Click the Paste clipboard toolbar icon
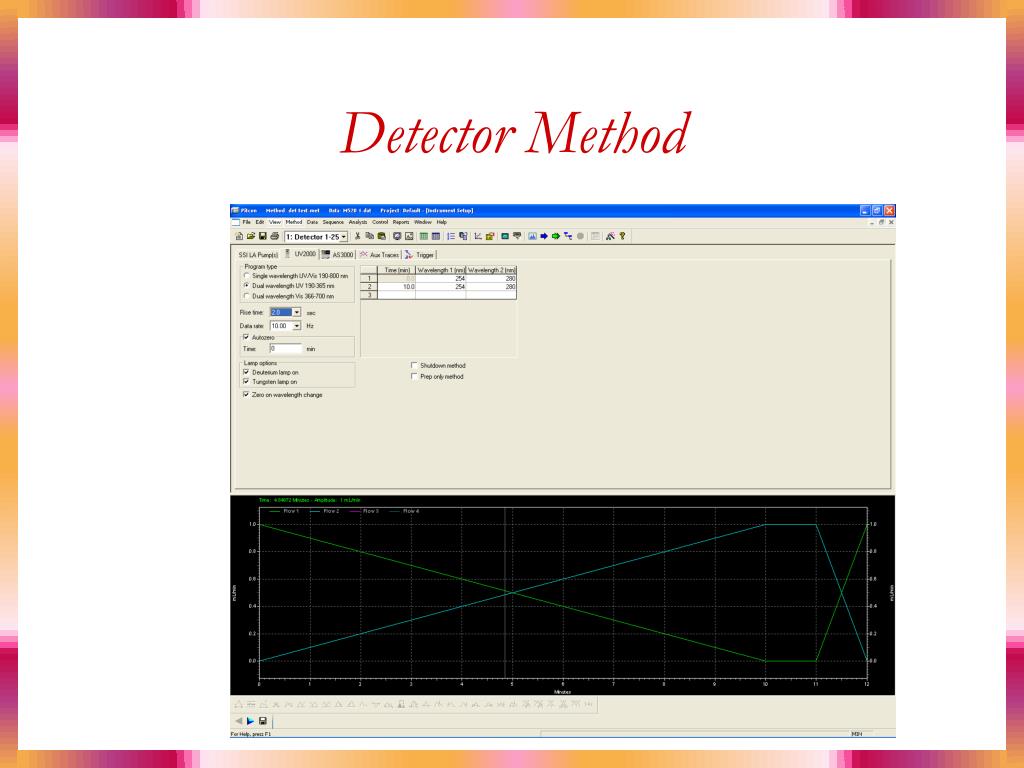1024x768 pixels. coord(381,236)
